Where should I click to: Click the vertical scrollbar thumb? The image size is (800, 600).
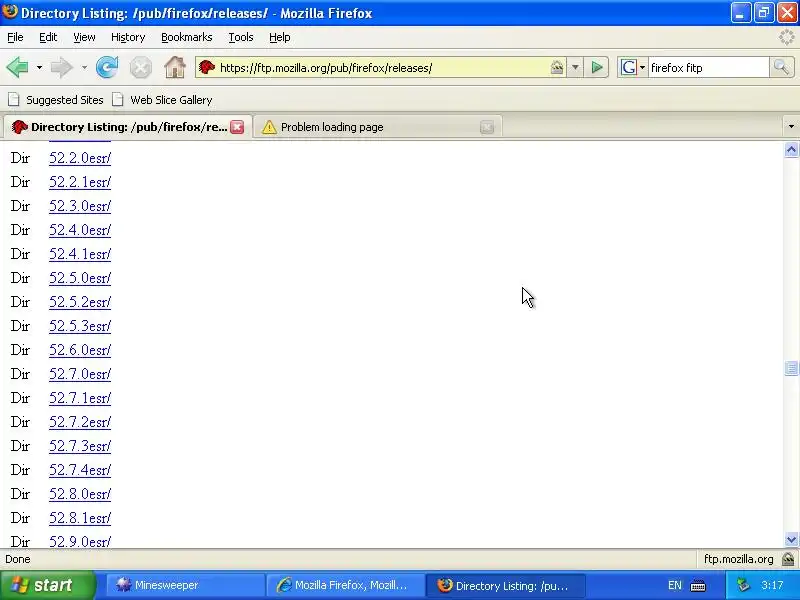(791, 368)
